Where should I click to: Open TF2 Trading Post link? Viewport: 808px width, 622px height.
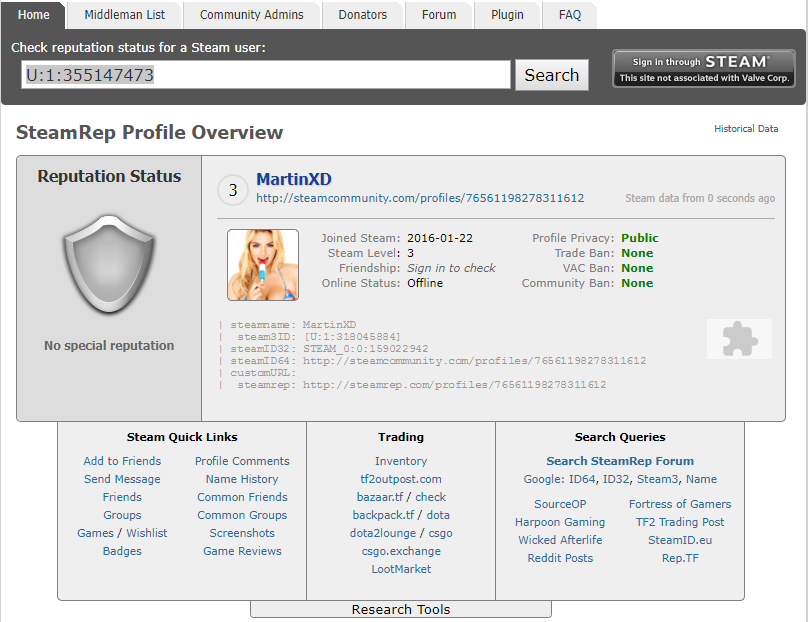point(680,522)
